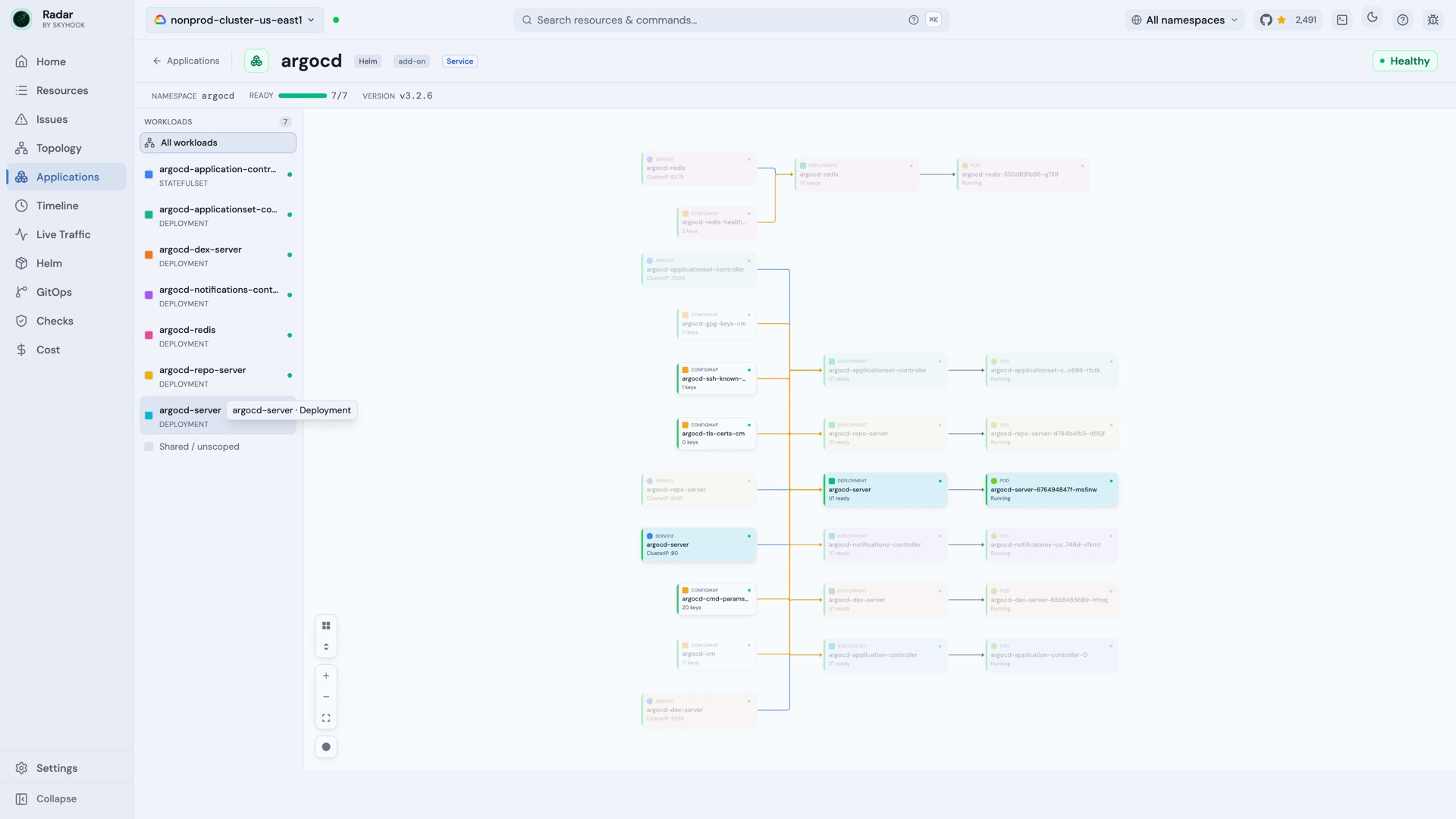Select argocd-applicationset-controller workload
The width and height of the screenshot is (1456, 819).
click(x=218, y=215)
